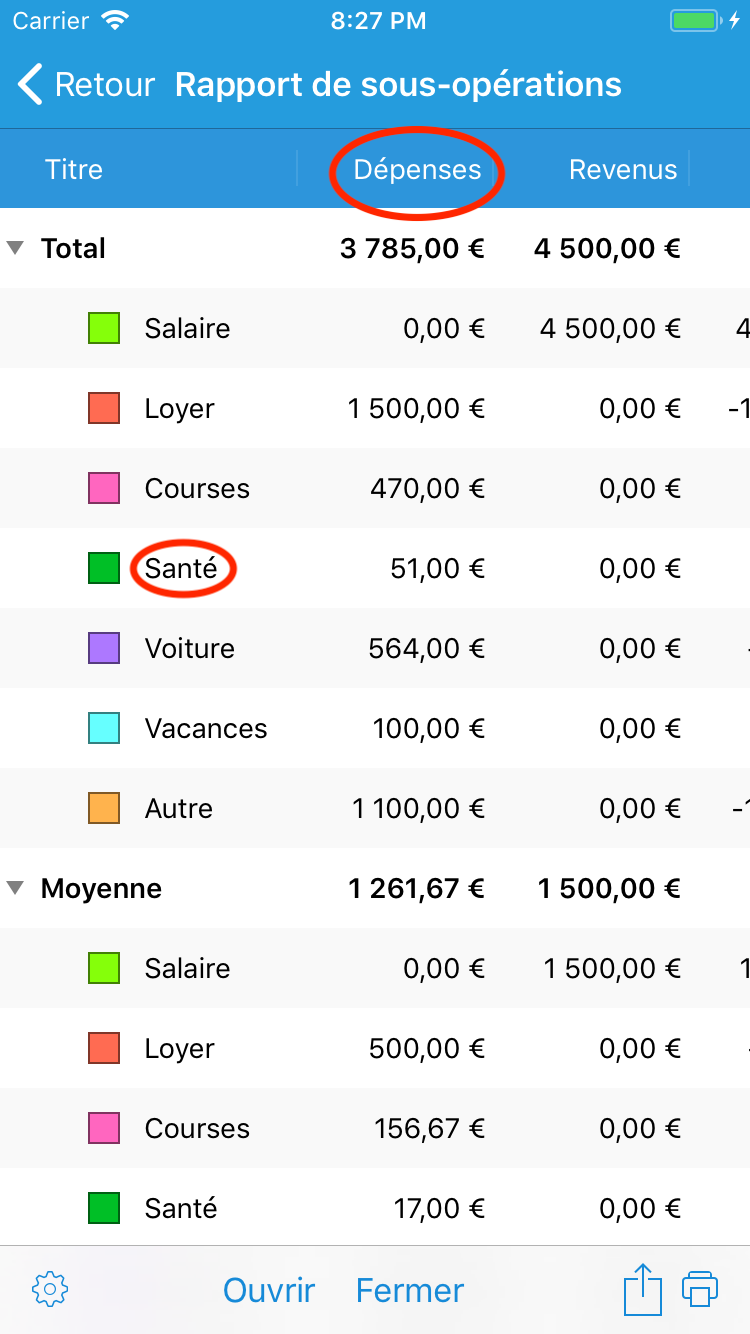Tap the share export icon
The width and height of the screenshot is (750, 1334).
coord(643,1289)
